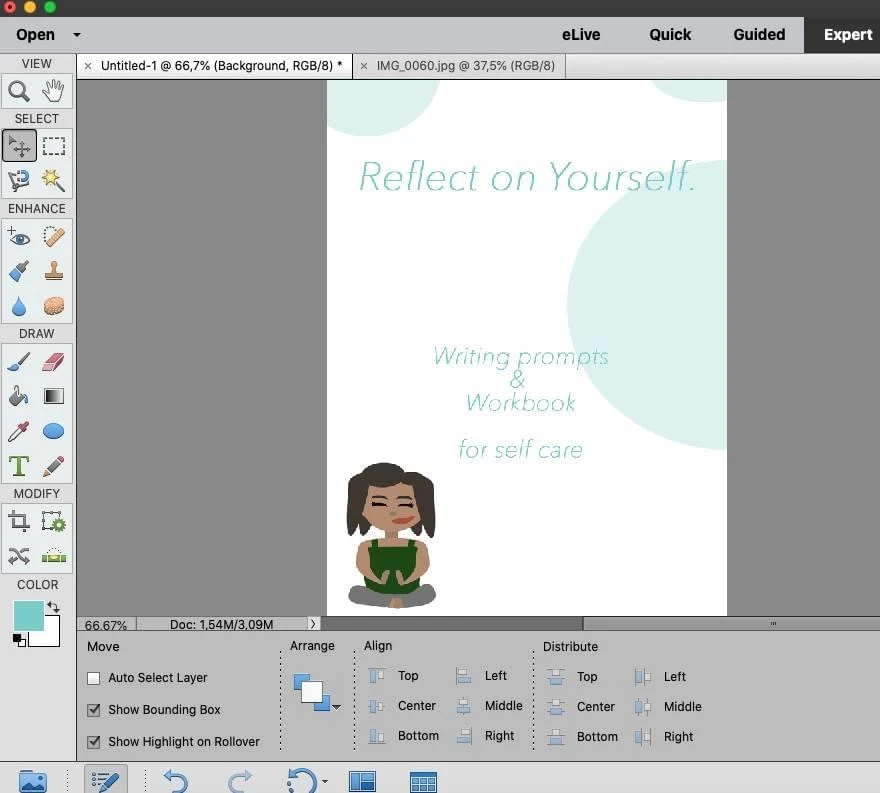Choose the Crop tool
The width and height of the screenshot is (880, 793).
click(x=19, y=521)
